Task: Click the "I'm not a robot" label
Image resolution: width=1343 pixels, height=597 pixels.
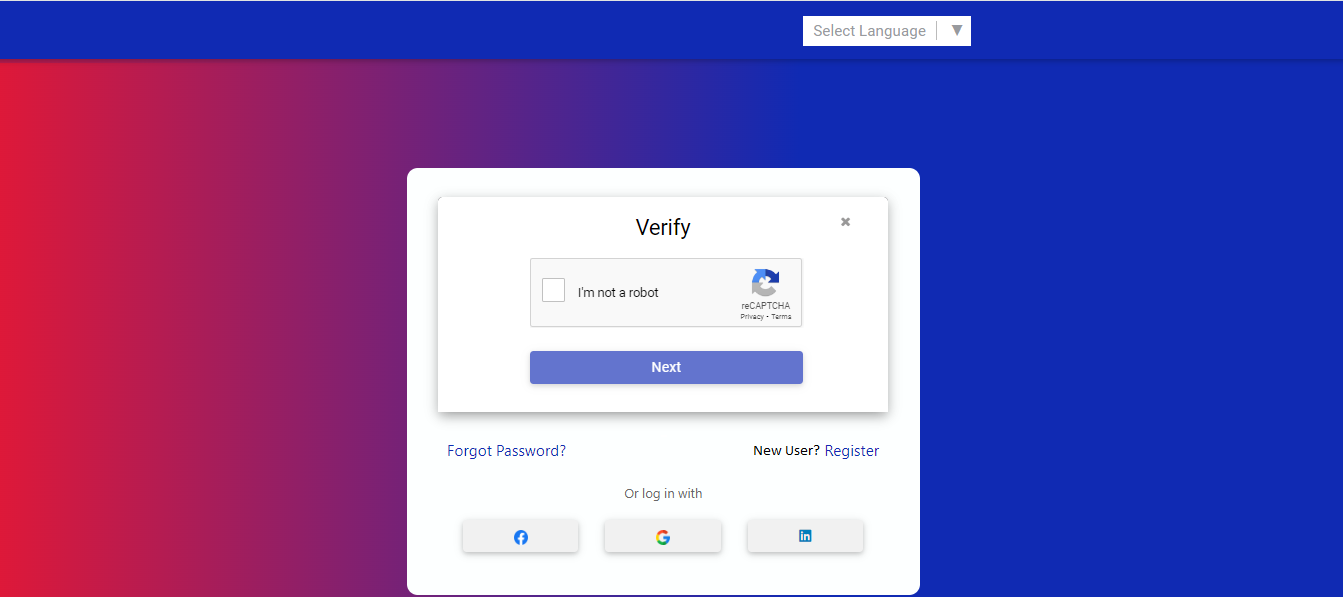Action: [618, 293]
